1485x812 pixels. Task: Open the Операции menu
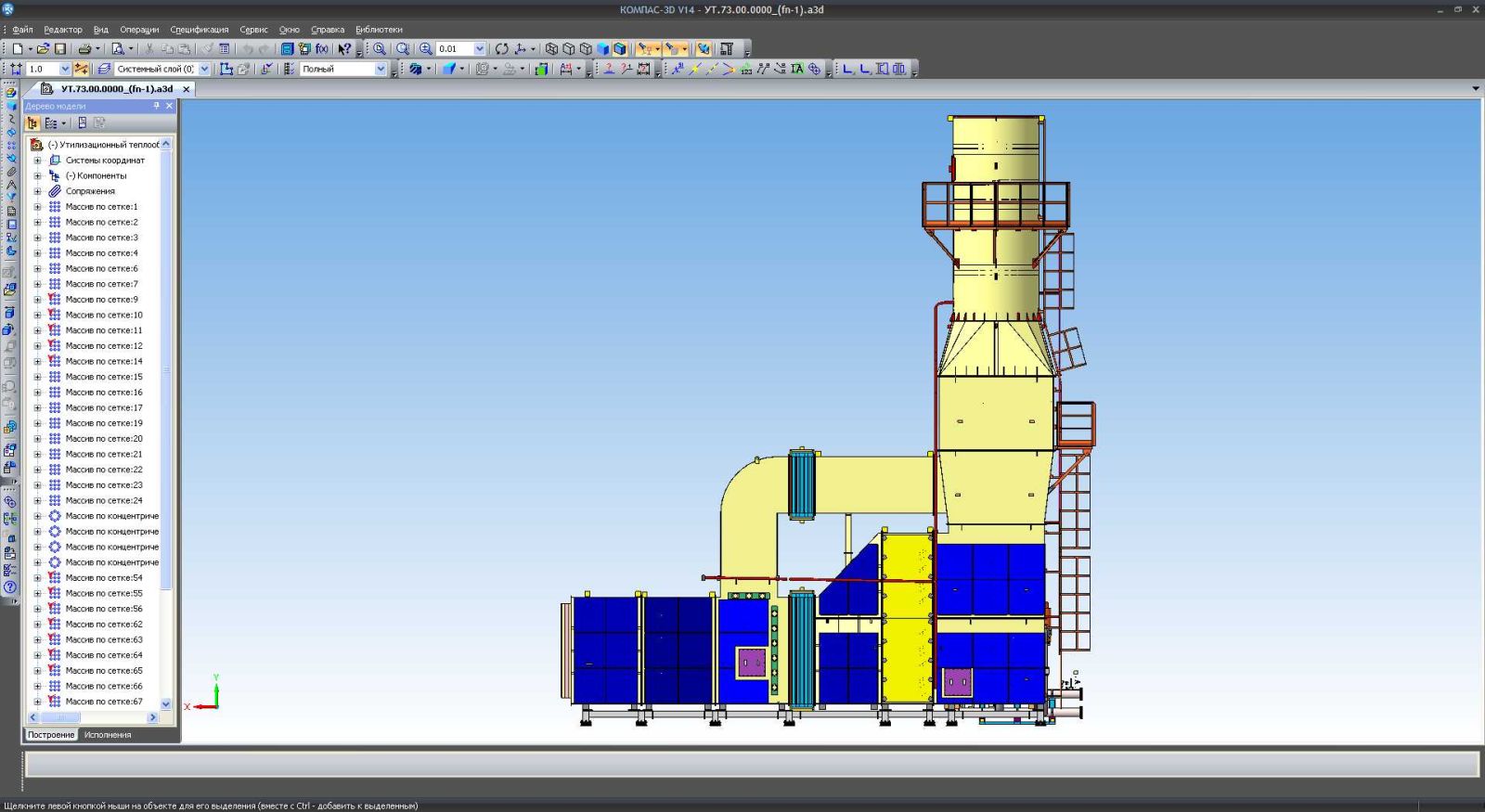[x=139, y=30]
